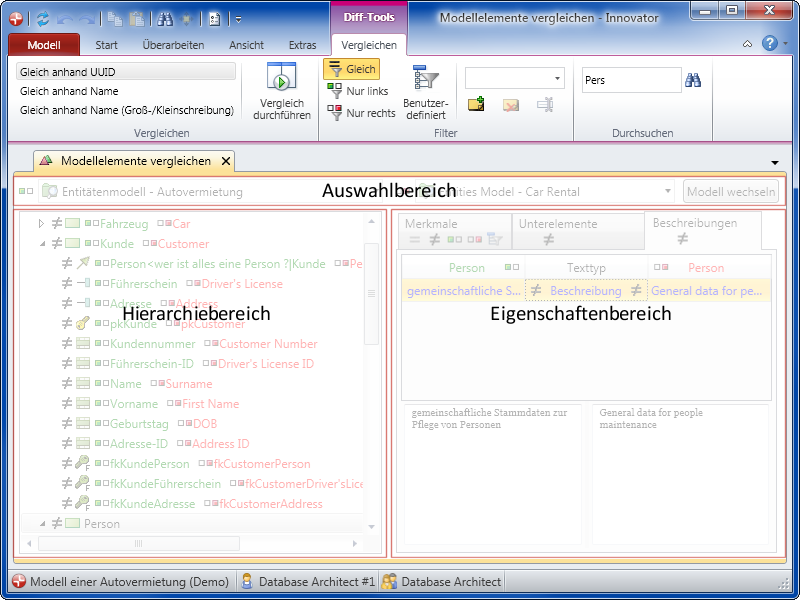Select Gleich anhand Name option
Viewport: 800px width, 600px height.
[x=69, y=91]
